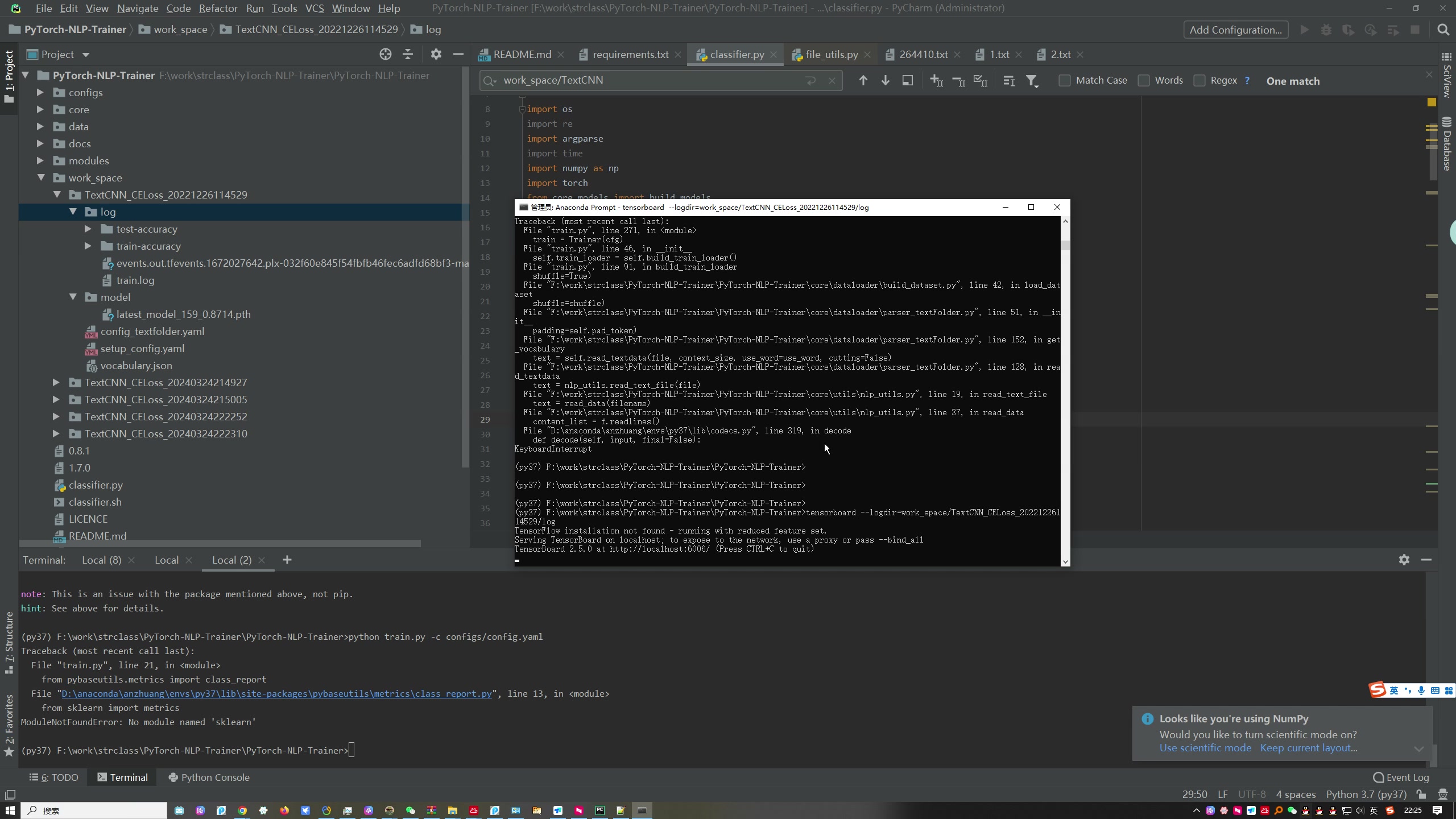Enable Match Case checkbox
This screenshot has height=819, width=1456.
pyautogui.click(x=1064, y=81)
